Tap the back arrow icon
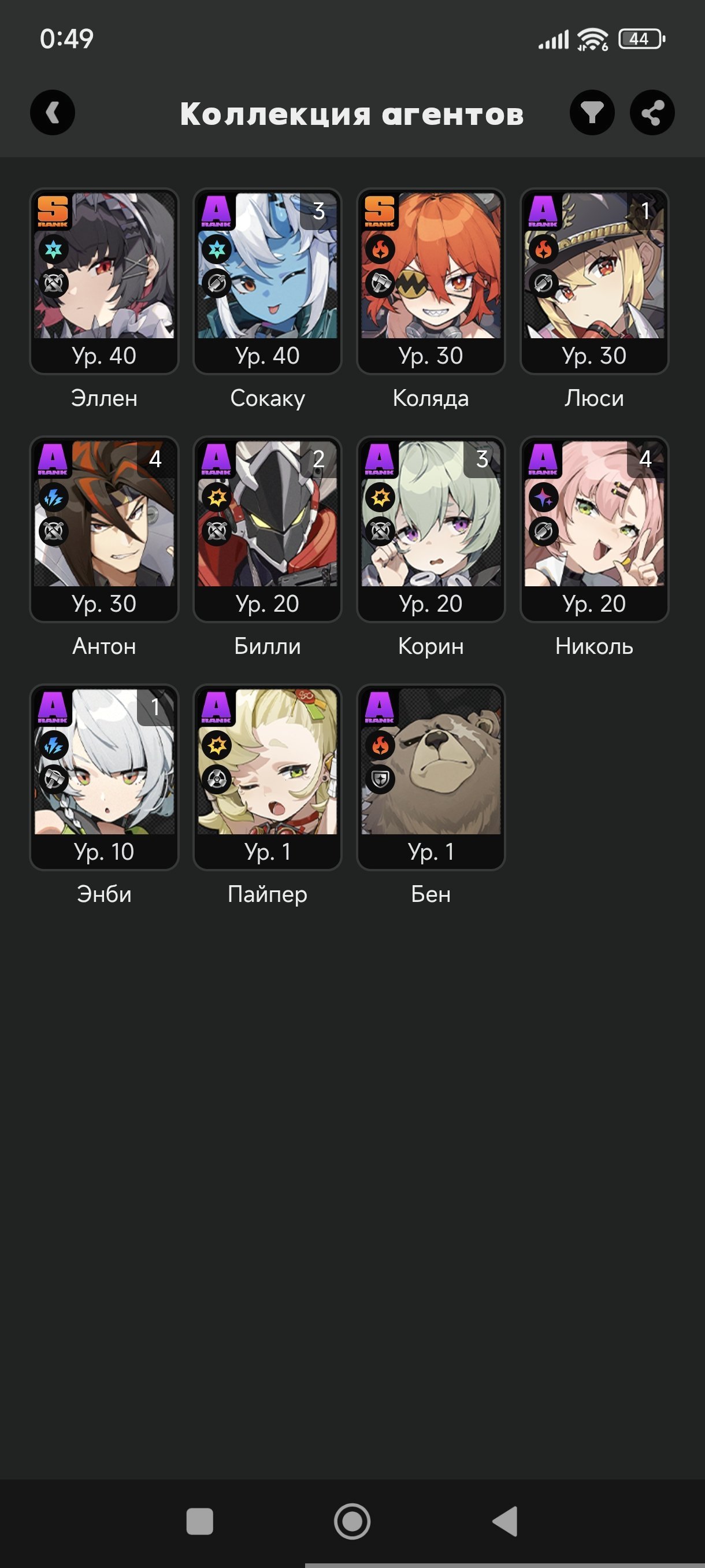This screenshot has height=1568, width=705. [x=53, y=113]
